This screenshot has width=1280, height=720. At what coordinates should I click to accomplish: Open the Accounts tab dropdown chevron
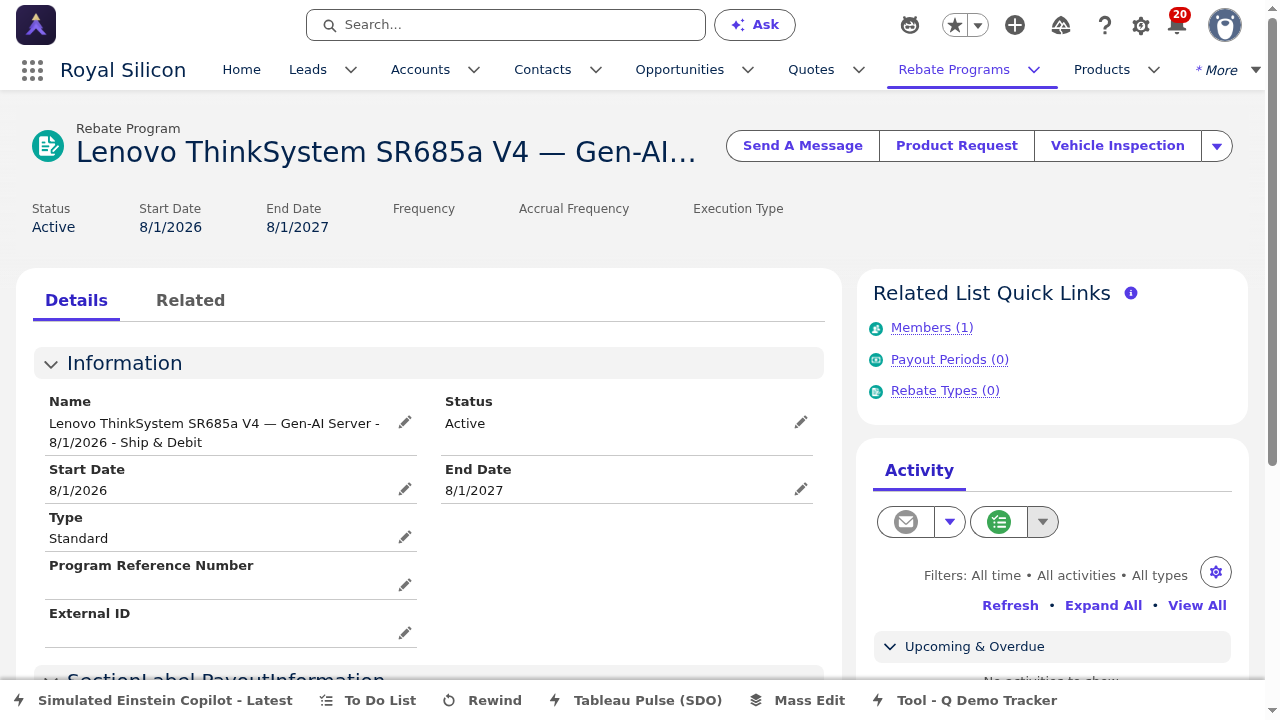click(x=474, y=70)
